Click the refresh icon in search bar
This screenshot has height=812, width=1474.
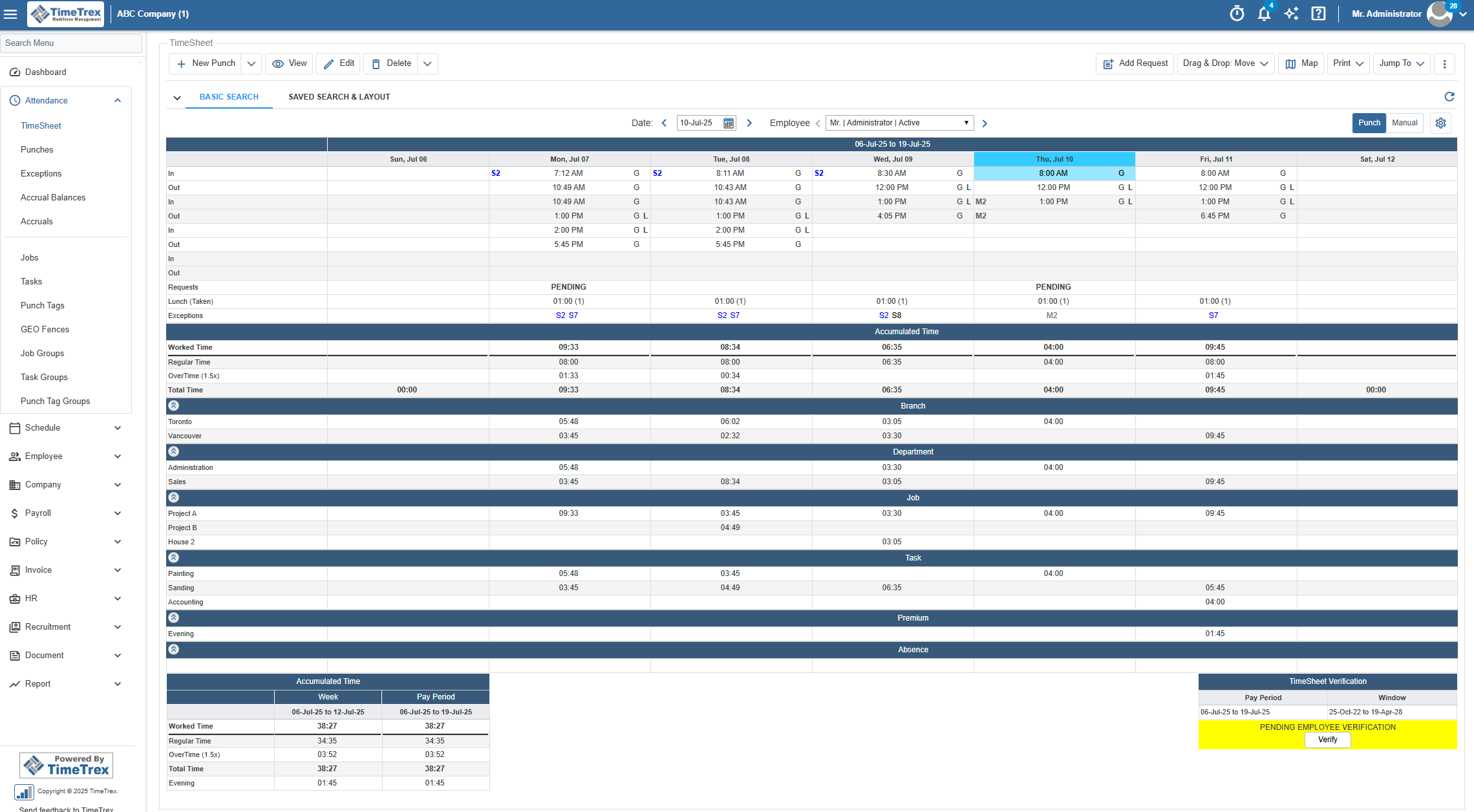click(x=1449, y=96)
